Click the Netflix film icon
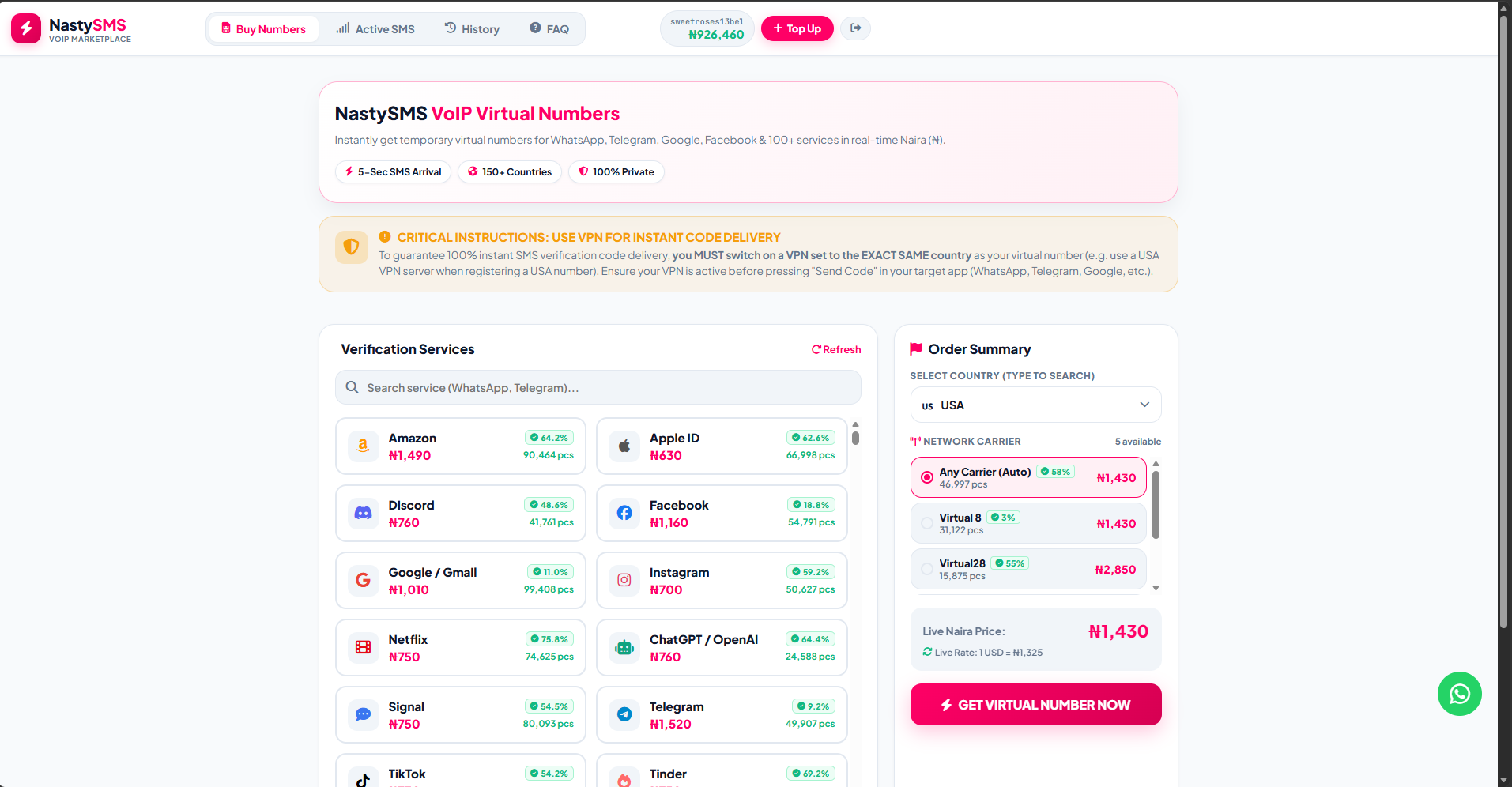The height and width of the screenshot is (787, 1512). (x=364, y=648)
